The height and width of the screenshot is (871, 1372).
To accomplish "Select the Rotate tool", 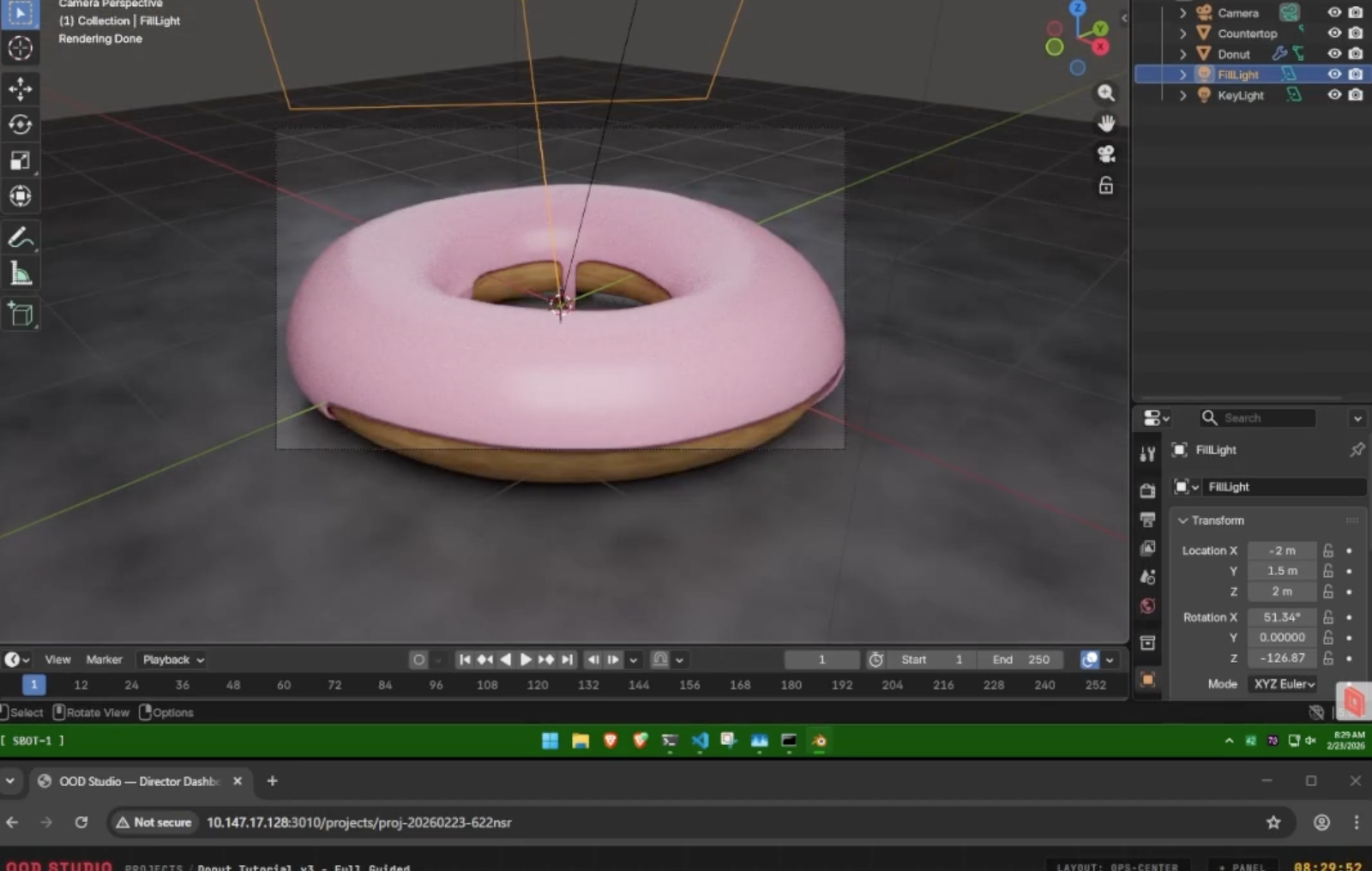I will (x=21, y=125).
